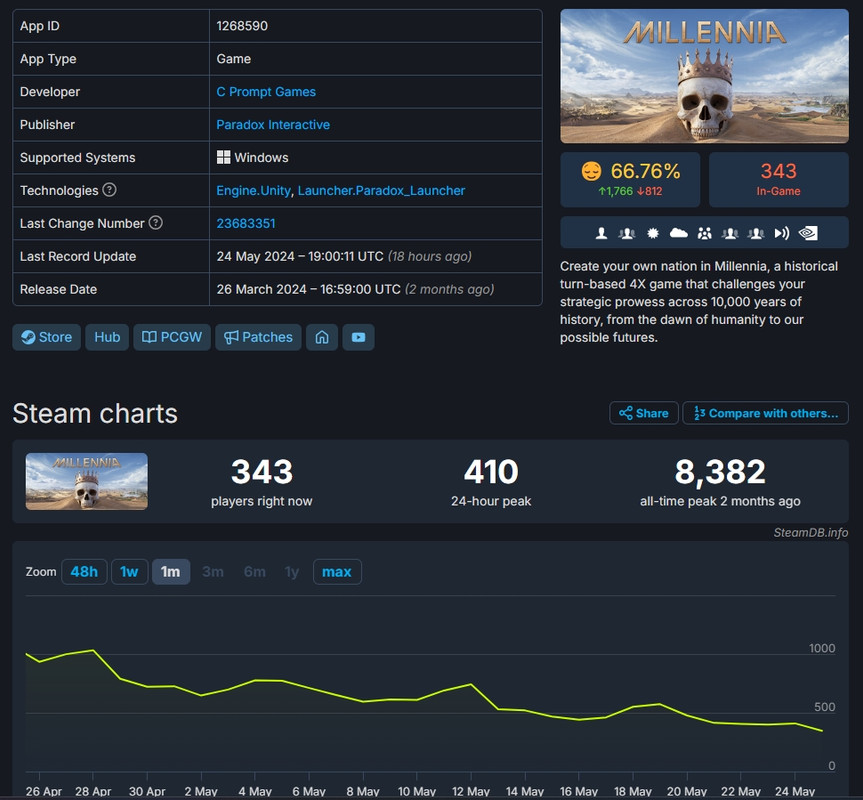Click the people icon right of Family Sharing
The image size is (863, 800).
[730, 233]
